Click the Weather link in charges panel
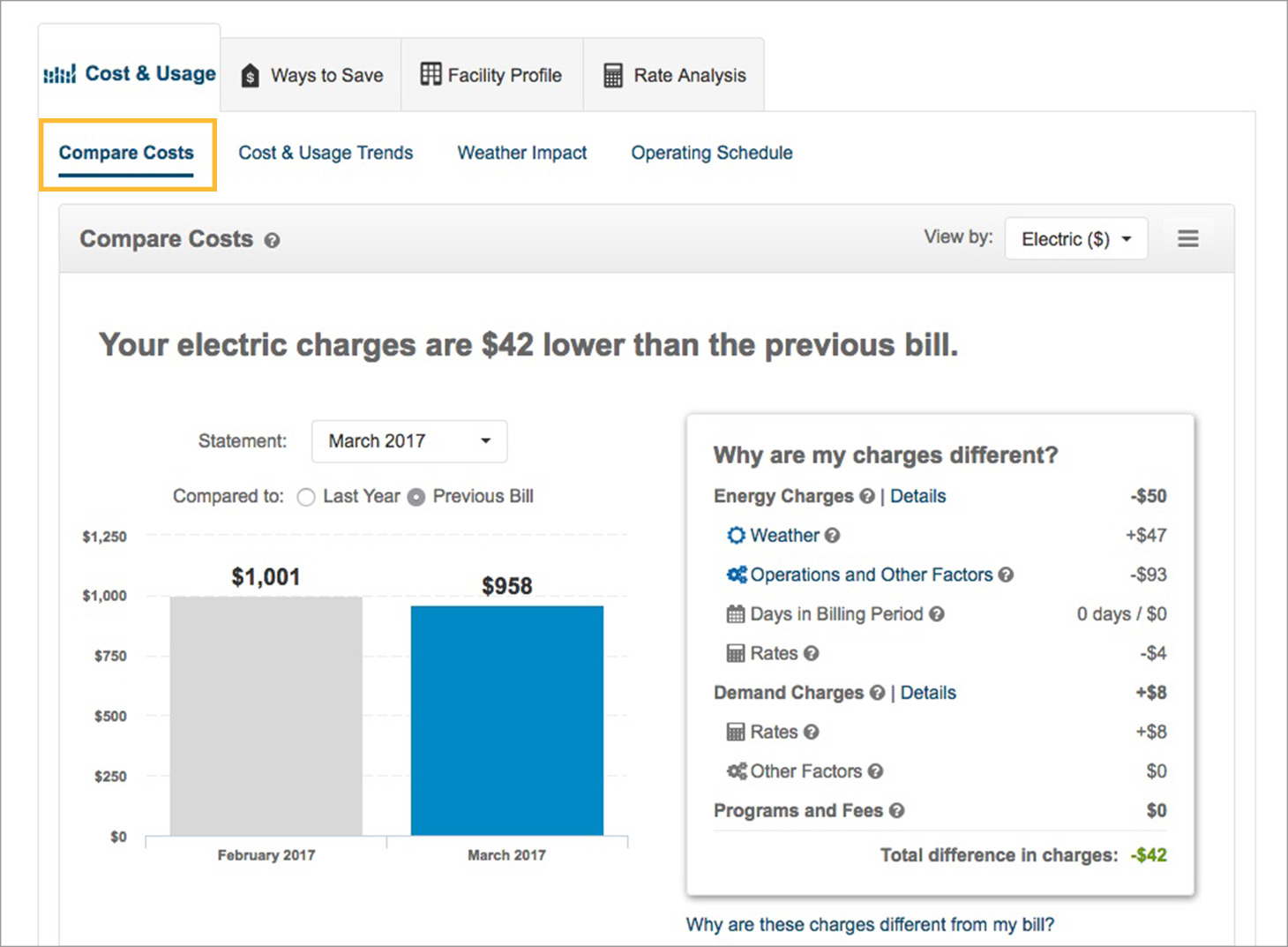Image resolution: width=1288 pixels, height=947 pixels. click(784, 536)
